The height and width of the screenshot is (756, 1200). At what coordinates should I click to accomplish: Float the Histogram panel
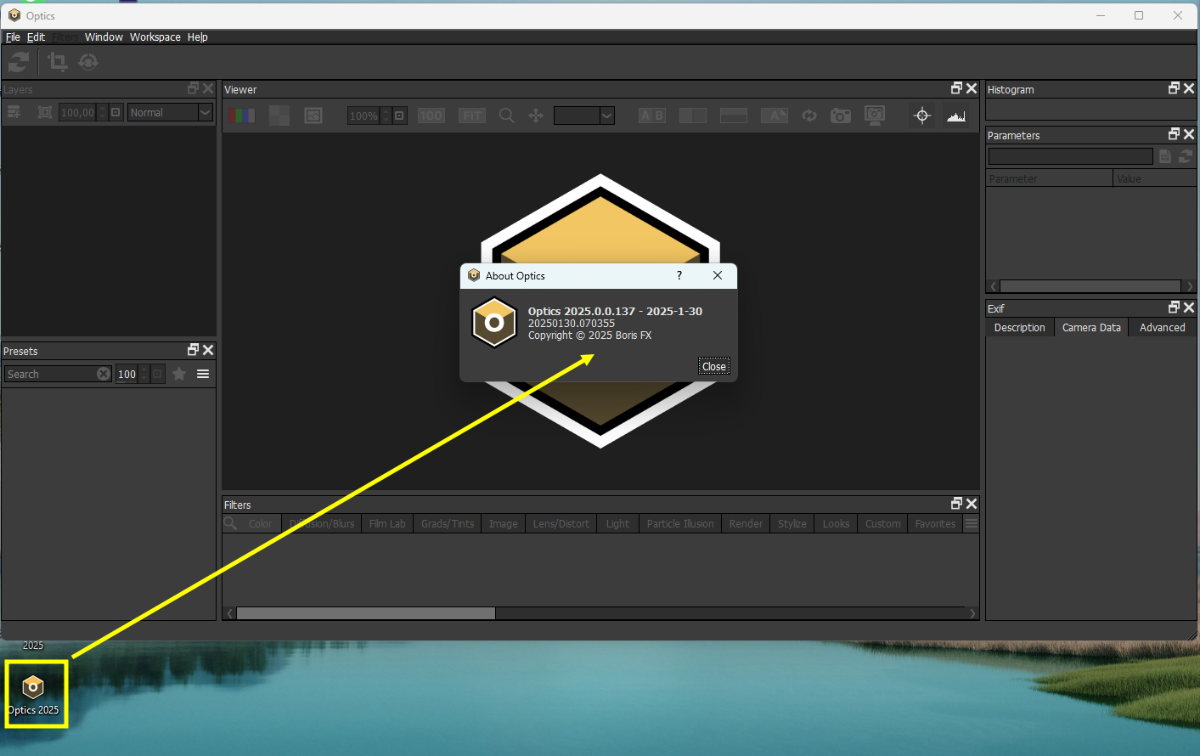[1174, 89]
